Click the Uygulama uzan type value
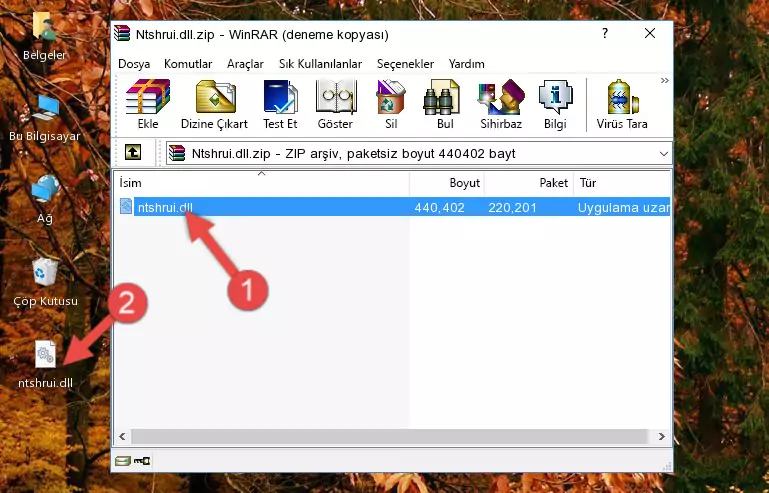The height and width of the screenshot is (493, 769). (623, 208)
